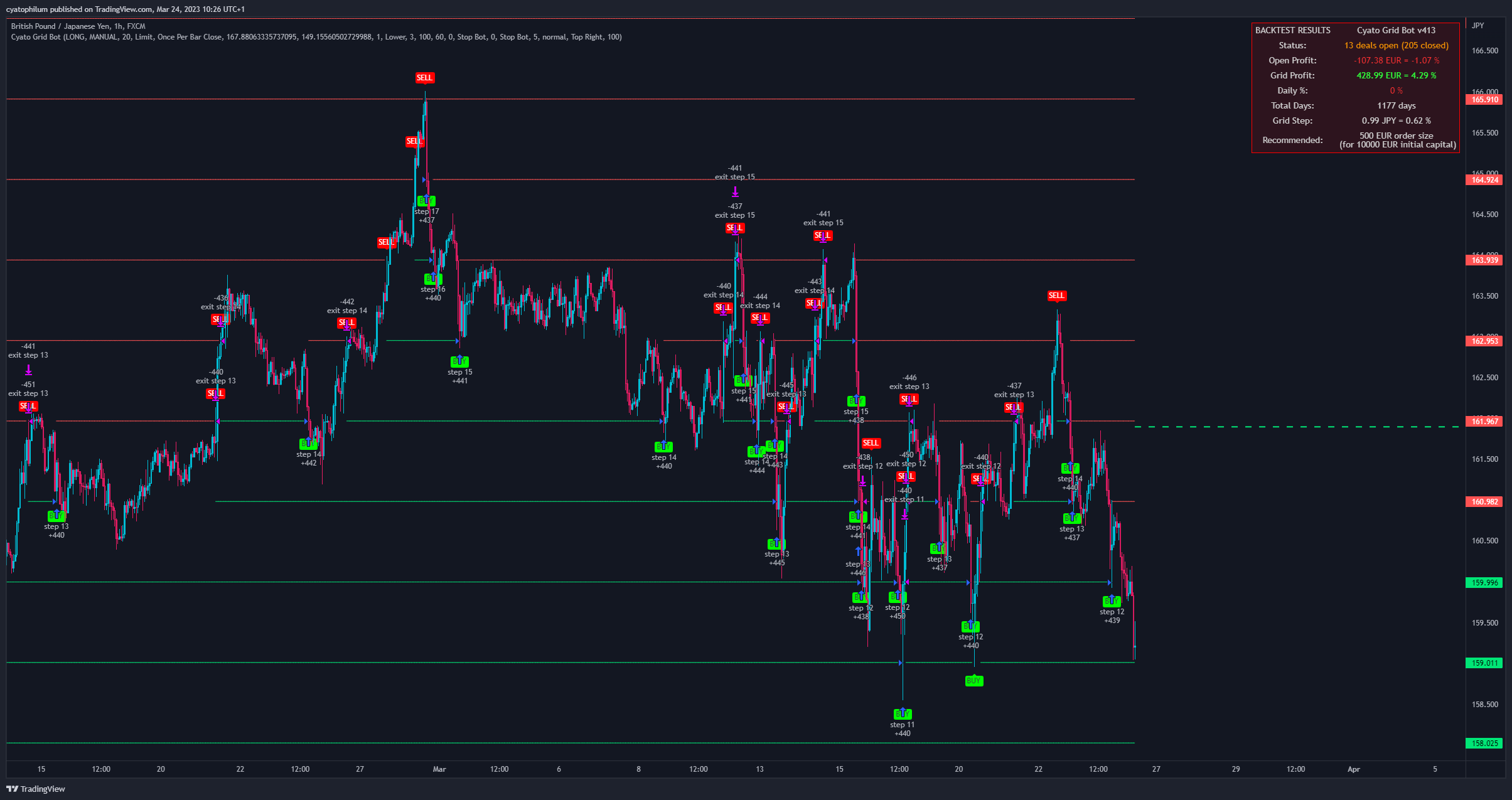Viewport: 1512px width, 800px height.
Task: Click the Apr label on the time axis
Action: pyautogui.click(x=1354, y=769)
